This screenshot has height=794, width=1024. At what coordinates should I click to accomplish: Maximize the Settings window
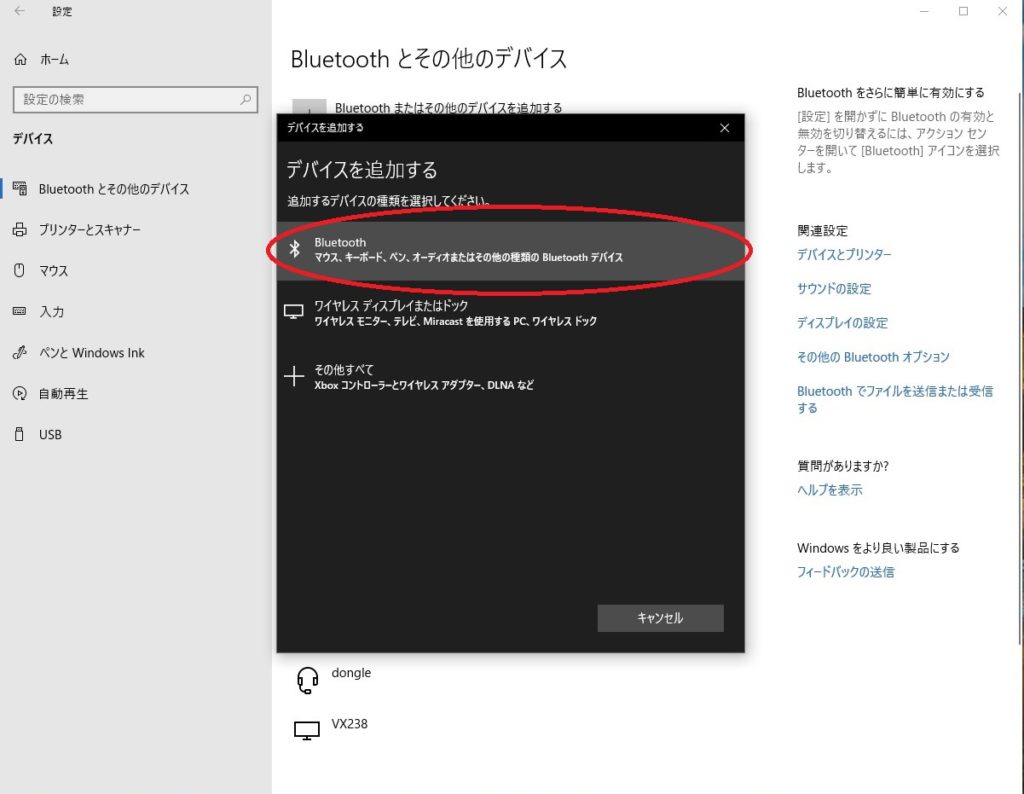coord(963,11)
